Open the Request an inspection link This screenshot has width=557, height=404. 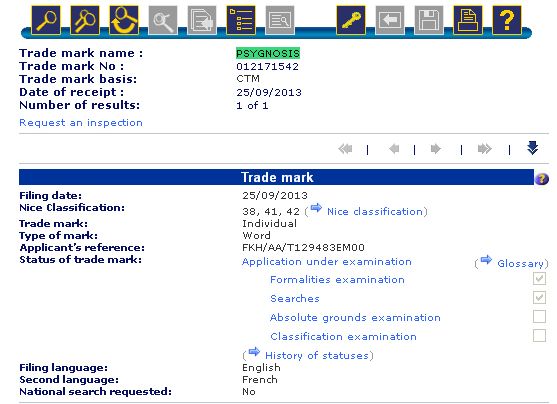(81, 123)
